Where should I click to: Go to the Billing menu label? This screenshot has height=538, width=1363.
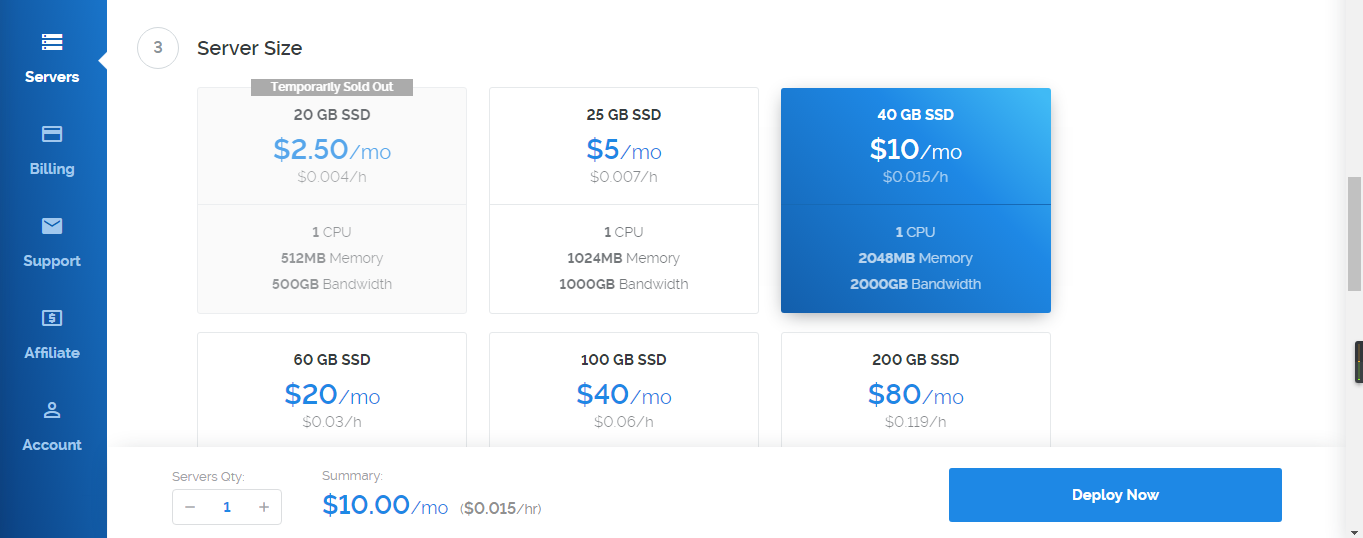click(x=52, y=169)
